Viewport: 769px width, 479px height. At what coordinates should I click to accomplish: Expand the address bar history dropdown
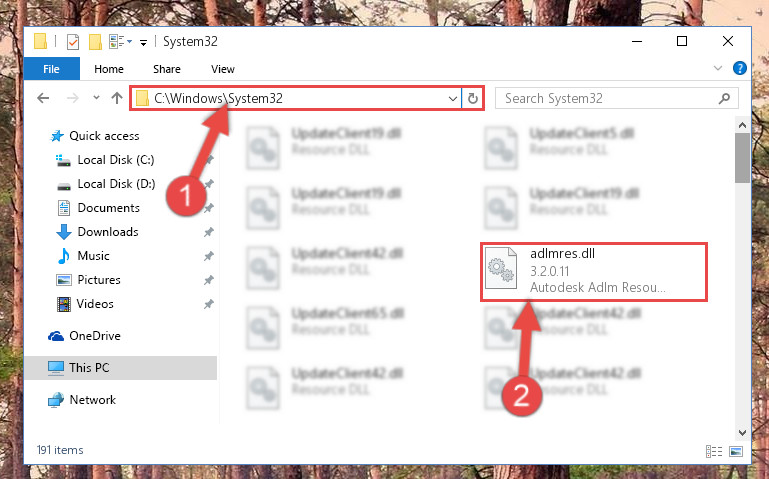(x=453, y=99)
